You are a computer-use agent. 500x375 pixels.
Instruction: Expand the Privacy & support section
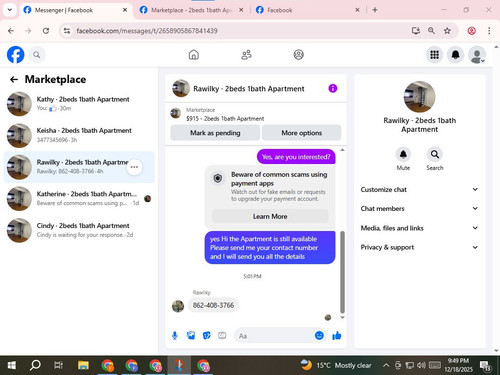point(419,247)
